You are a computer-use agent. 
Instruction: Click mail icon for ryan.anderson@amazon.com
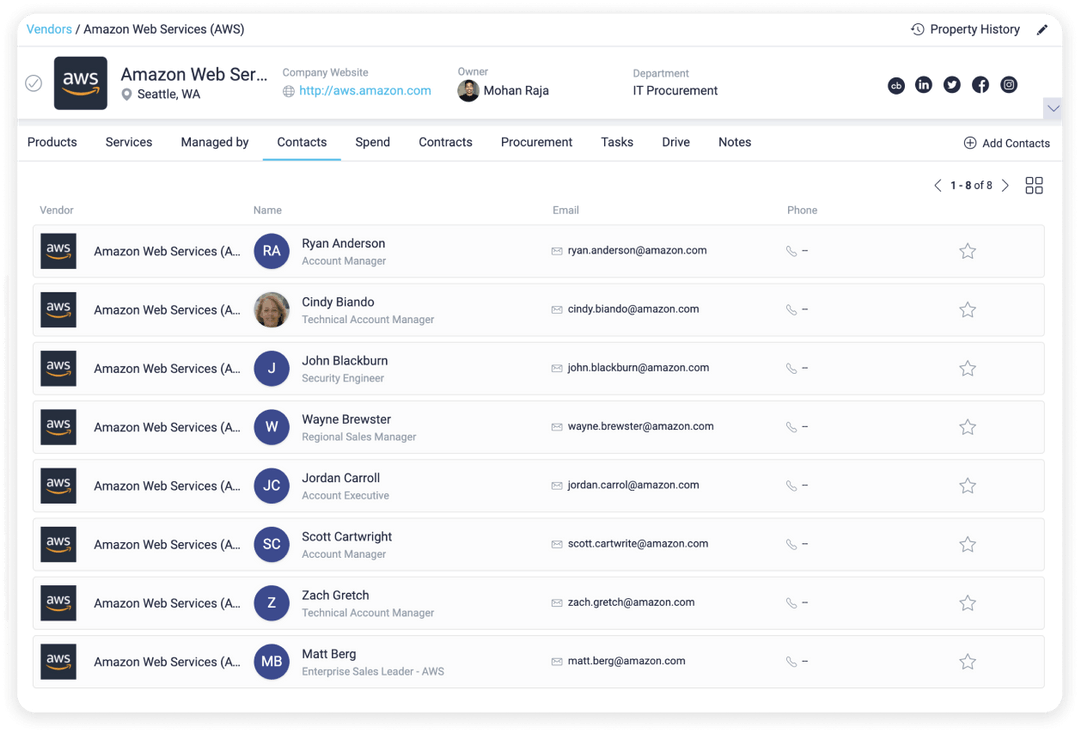point(557,251)
